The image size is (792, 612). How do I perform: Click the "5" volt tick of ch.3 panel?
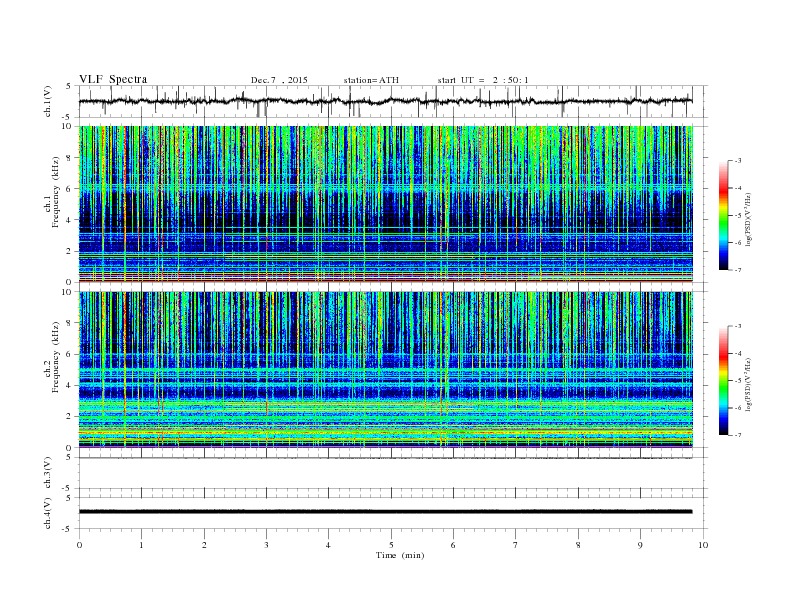point(69,457)
